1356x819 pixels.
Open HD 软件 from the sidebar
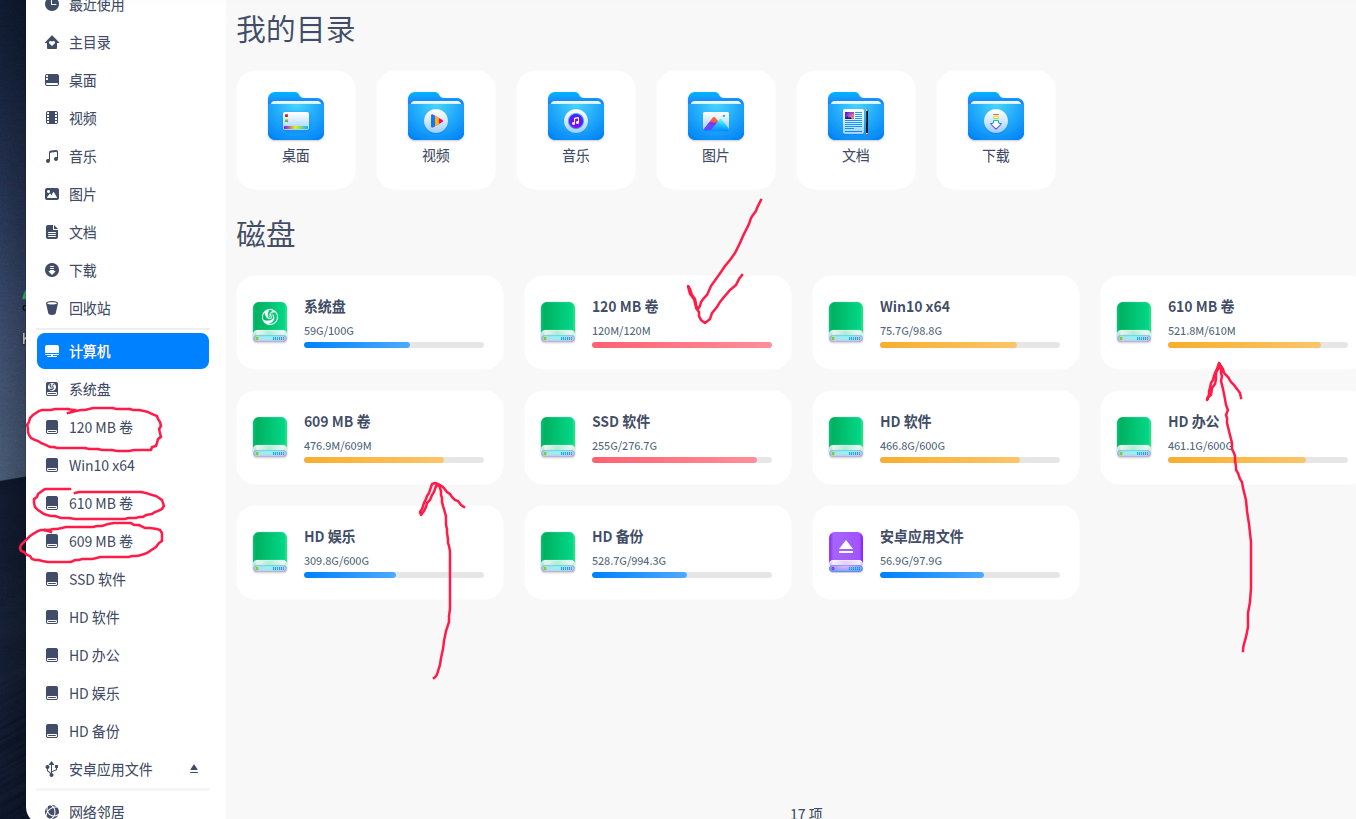(x=123, y=617)
